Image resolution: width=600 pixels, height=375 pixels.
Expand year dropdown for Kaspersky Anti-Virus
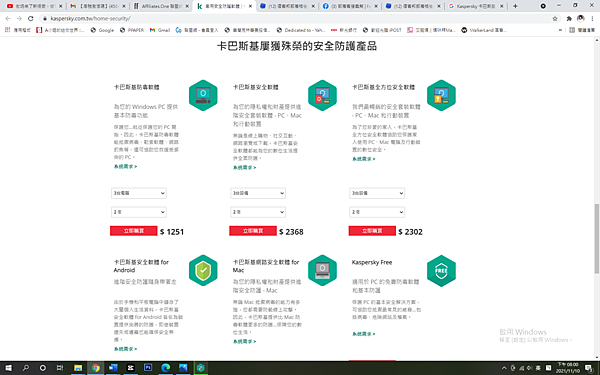139,212
